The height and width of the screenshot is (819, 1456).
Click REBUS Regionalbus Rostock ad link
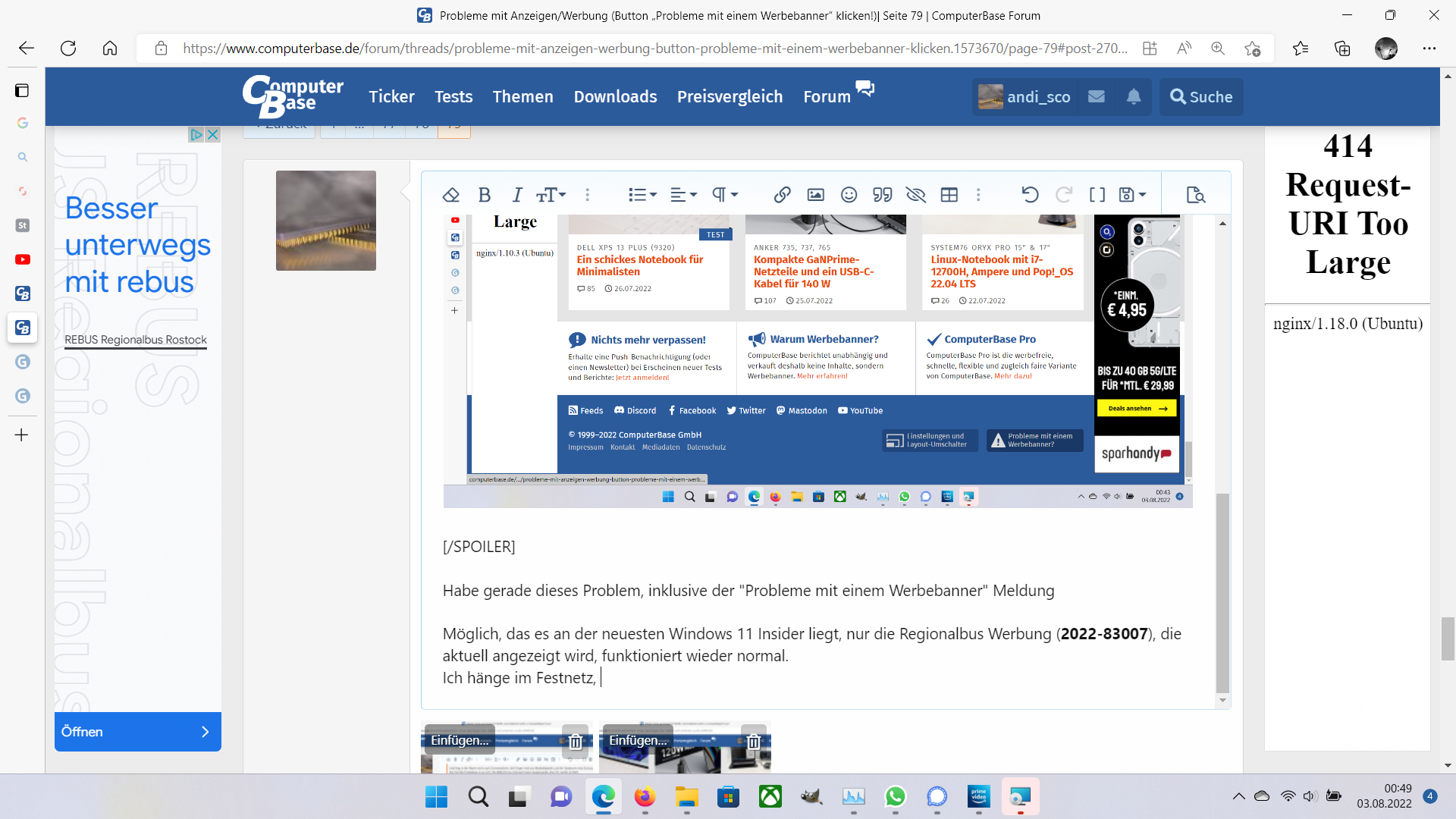136,340
